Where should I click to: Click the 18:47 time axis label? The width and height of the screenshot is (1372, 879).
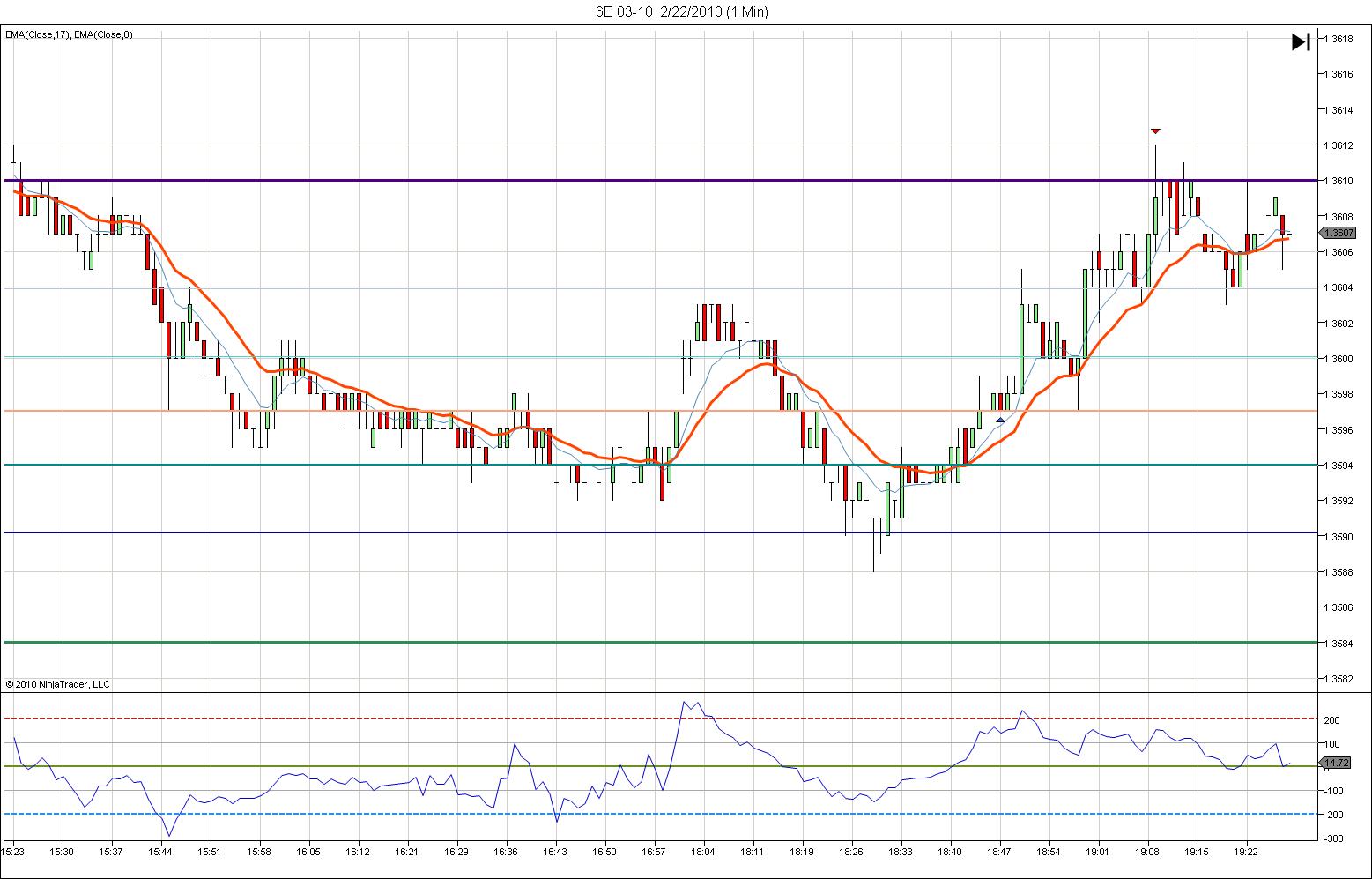[x=999, y=853]
